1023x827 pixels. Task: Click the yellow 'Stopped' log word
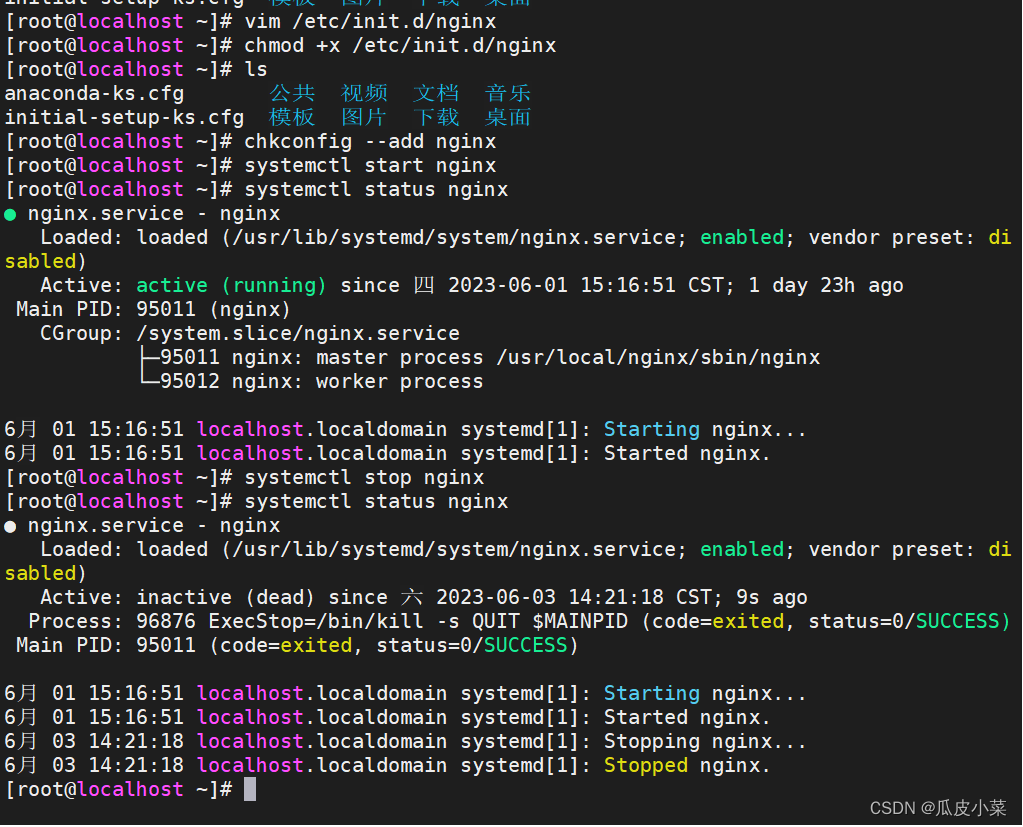646,766
